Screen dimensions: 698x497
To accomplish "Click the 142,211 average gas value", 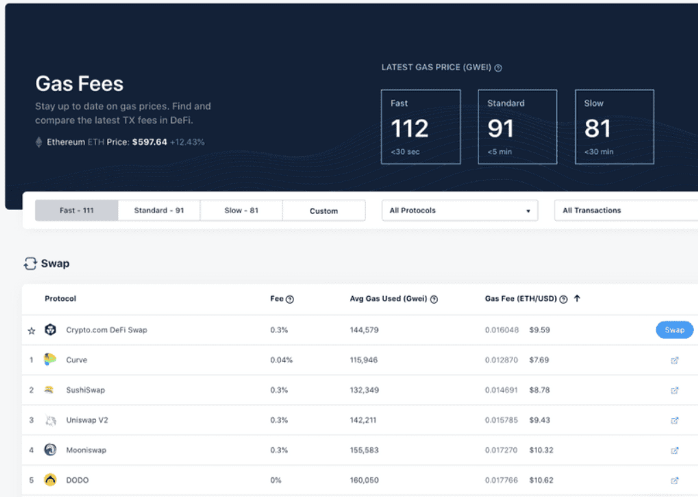I will 363,420.
